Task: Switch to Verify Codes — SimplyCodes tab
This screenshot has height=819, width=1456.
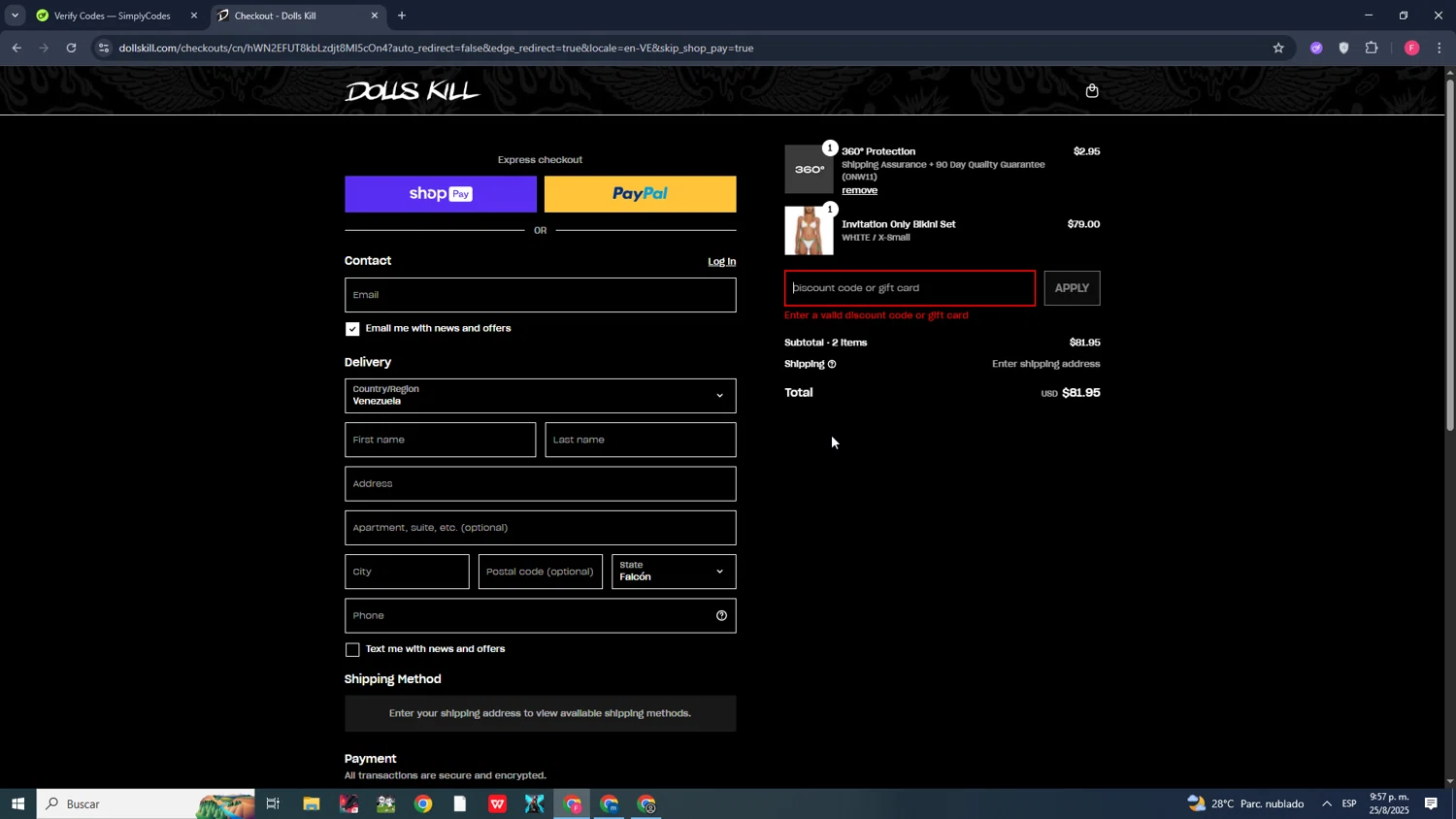Action: 113,16
